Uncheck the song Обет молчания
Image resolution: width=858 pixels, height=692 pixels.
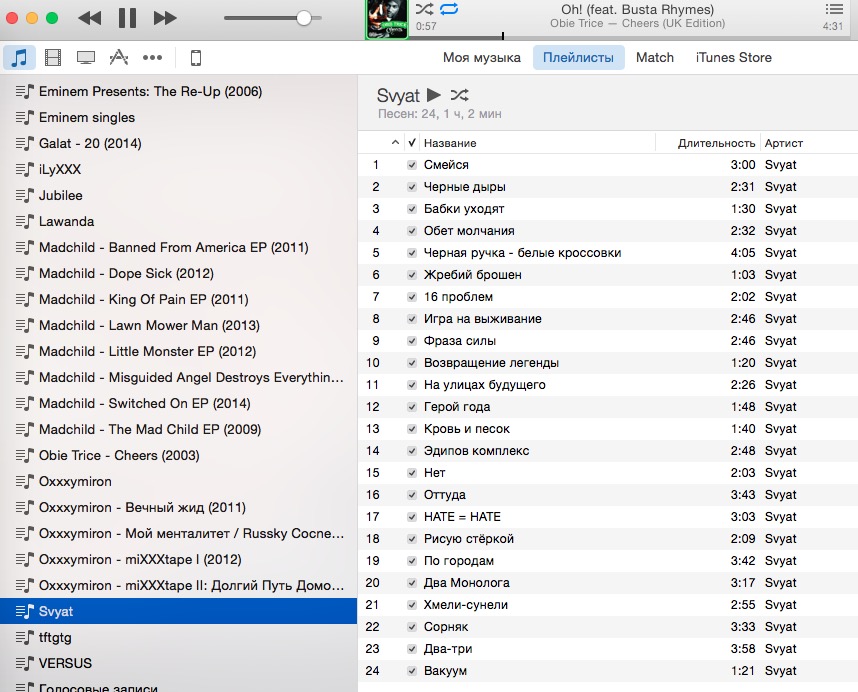click(x=412, y=231)
